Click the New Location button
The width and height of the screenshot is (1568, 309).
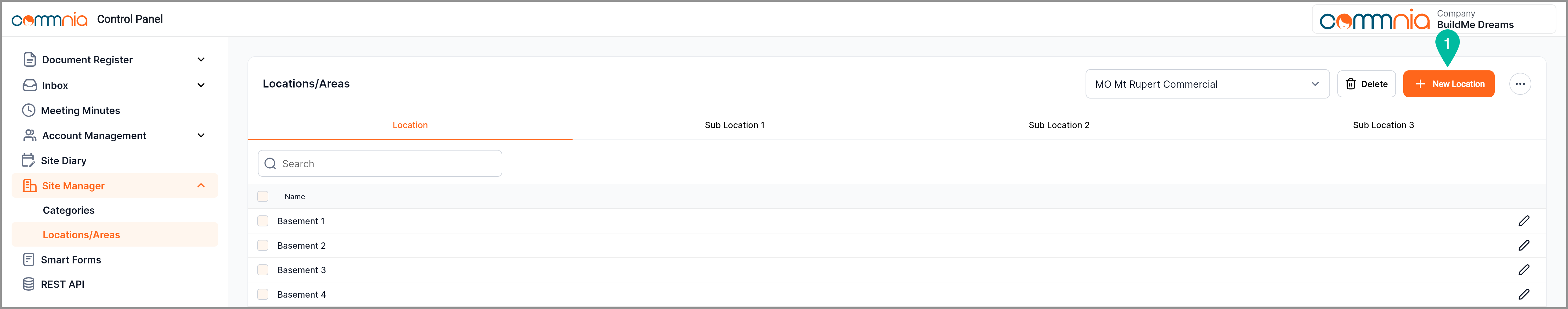(1448, 84)
